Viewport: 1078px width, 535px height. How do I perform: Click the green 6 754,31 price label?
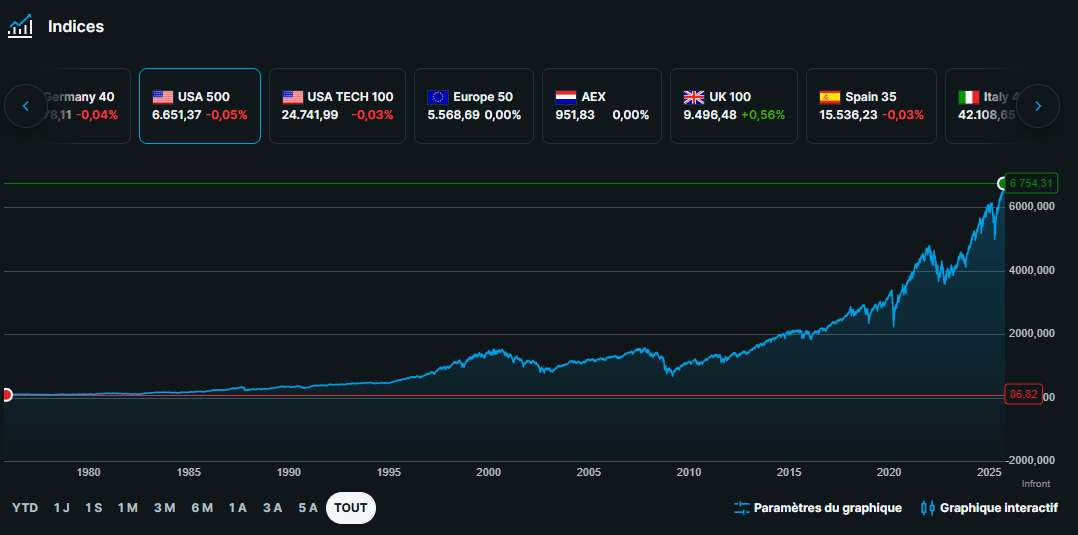pyautogui.click(x=1031, y=183)
